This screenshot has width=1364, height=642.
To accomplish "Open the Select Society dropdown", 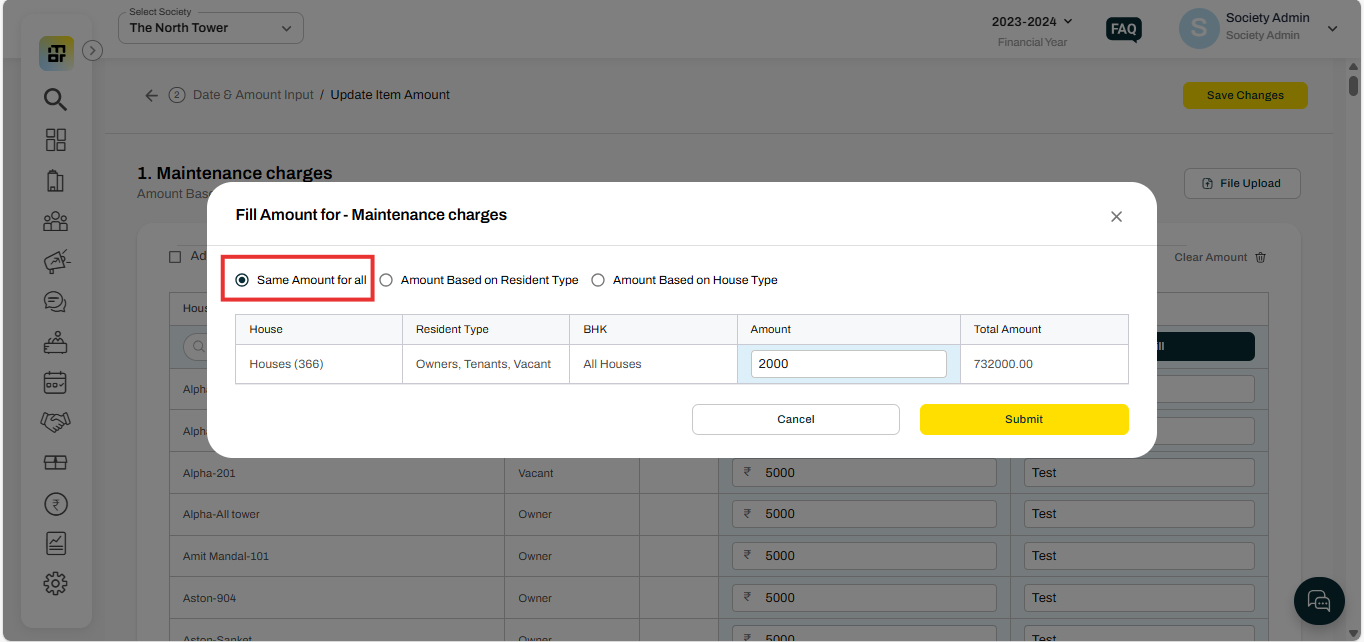I will click(x=210, y=28).
